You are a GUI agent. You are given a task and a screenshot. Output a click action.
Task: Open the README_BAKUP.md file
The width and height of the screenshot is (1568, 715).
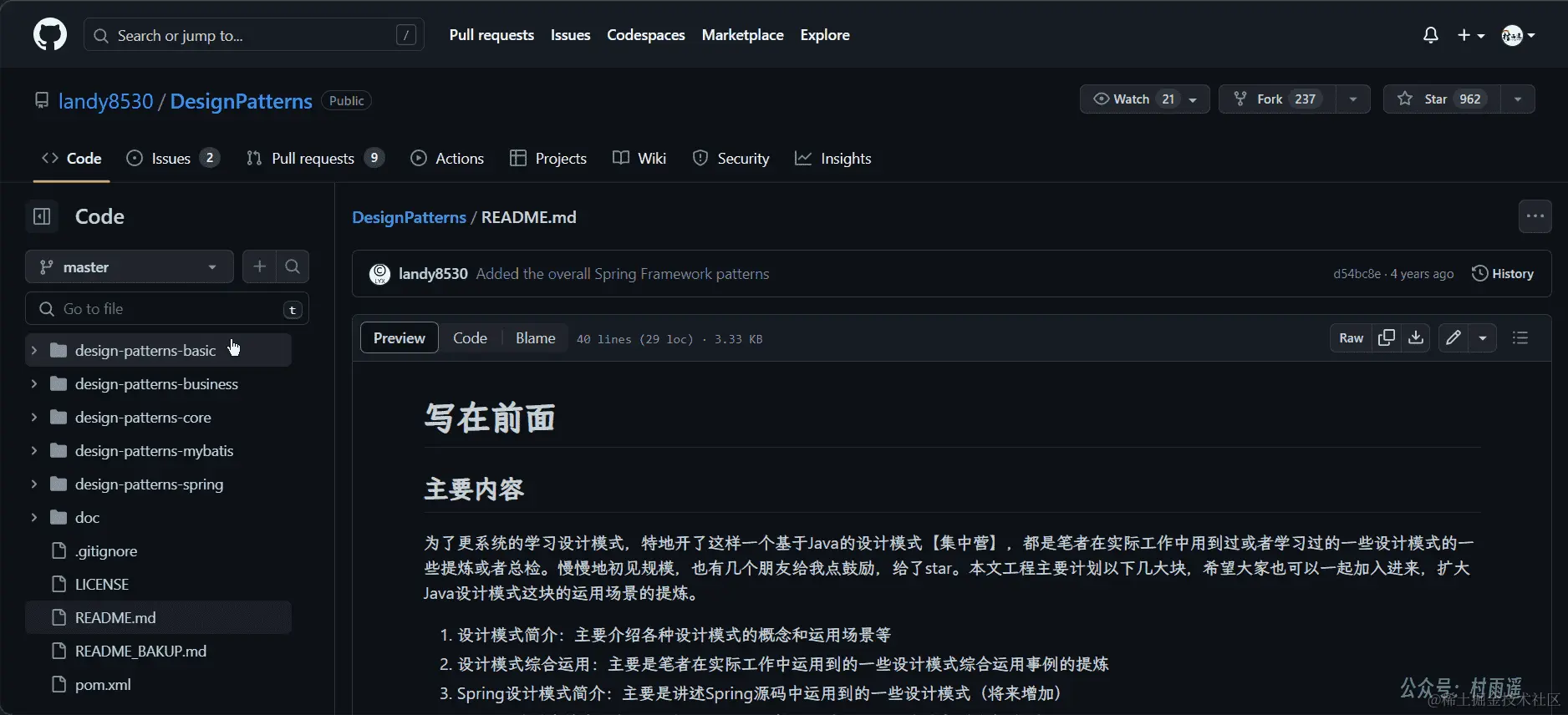[159, 651]
